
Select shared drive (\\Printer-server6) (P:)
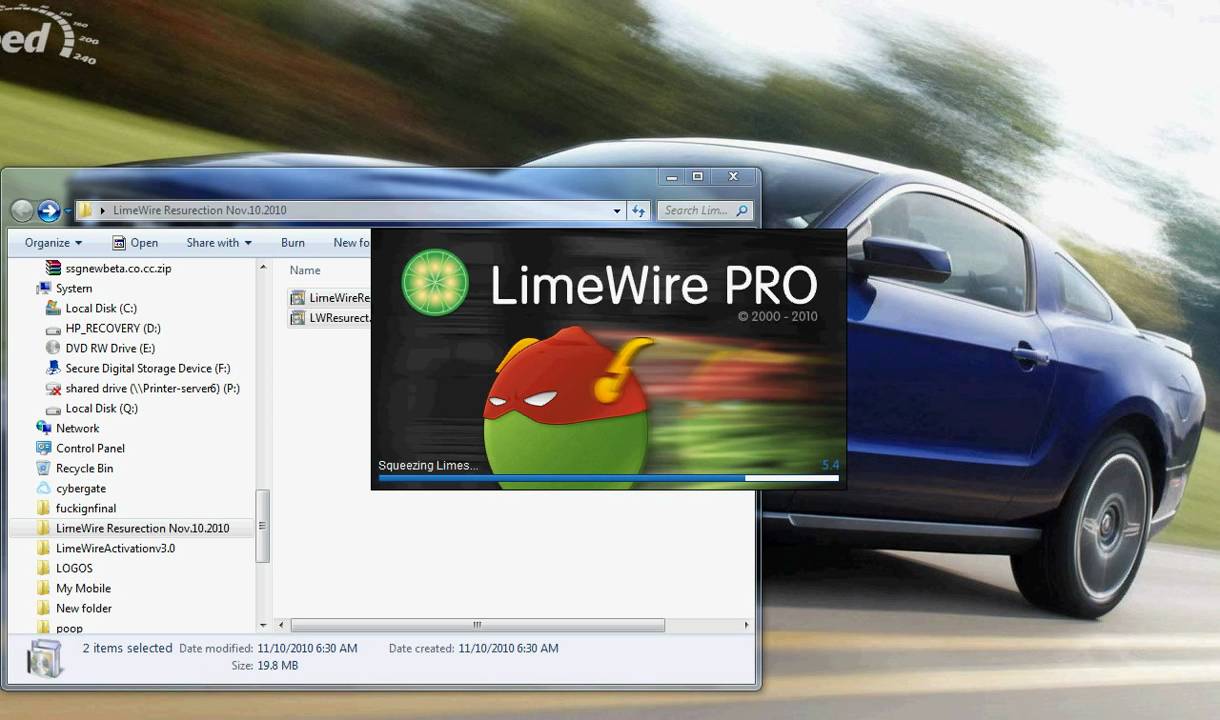click(x=153, y=388)
